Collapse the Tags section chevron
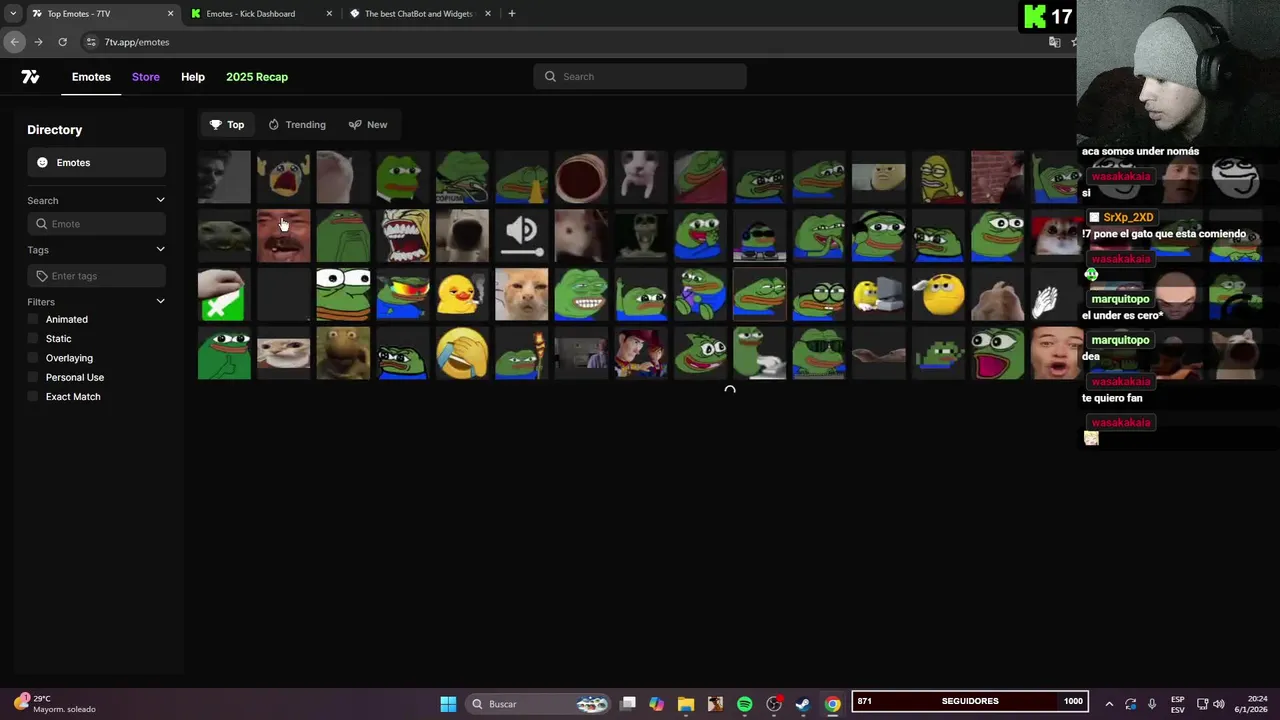The width and height of the screenshot is (1280, 720). coord(160,249)
